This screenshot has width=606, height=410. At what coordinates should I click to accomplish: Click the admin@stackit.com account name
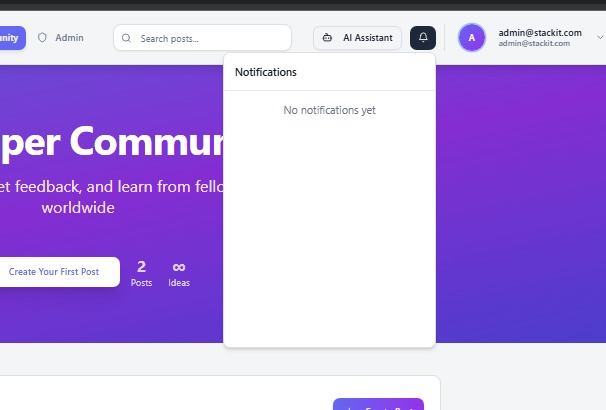click(540, 33)
